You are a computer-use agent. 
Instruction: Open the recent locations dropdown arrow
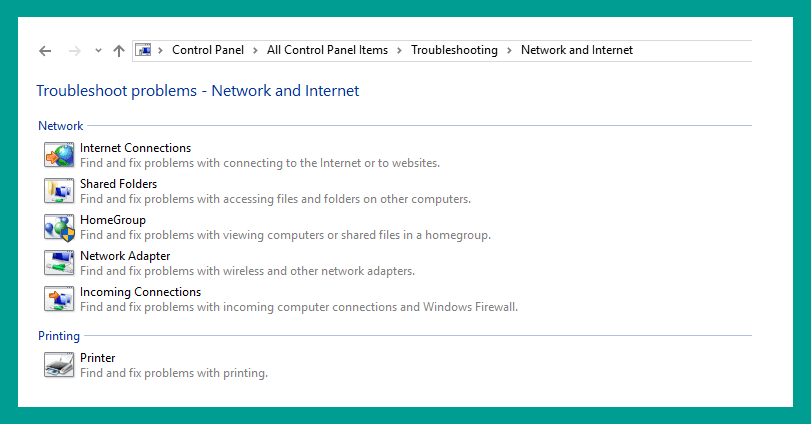coord(98,51)
